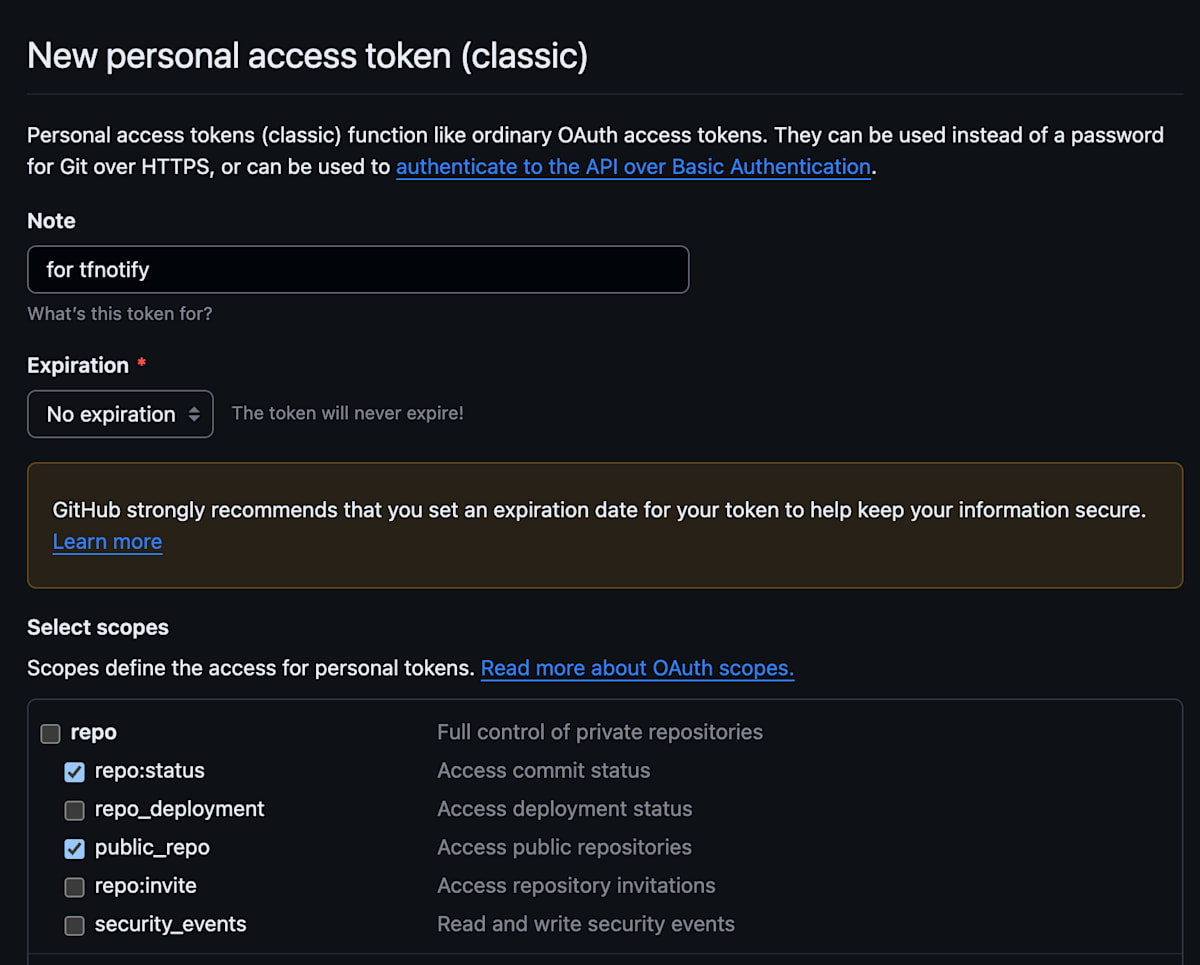The height and width of the screenshot is (965, 1200).
Task: Open the 'No expiration' dropdown
Action: [x=120, y=414]
